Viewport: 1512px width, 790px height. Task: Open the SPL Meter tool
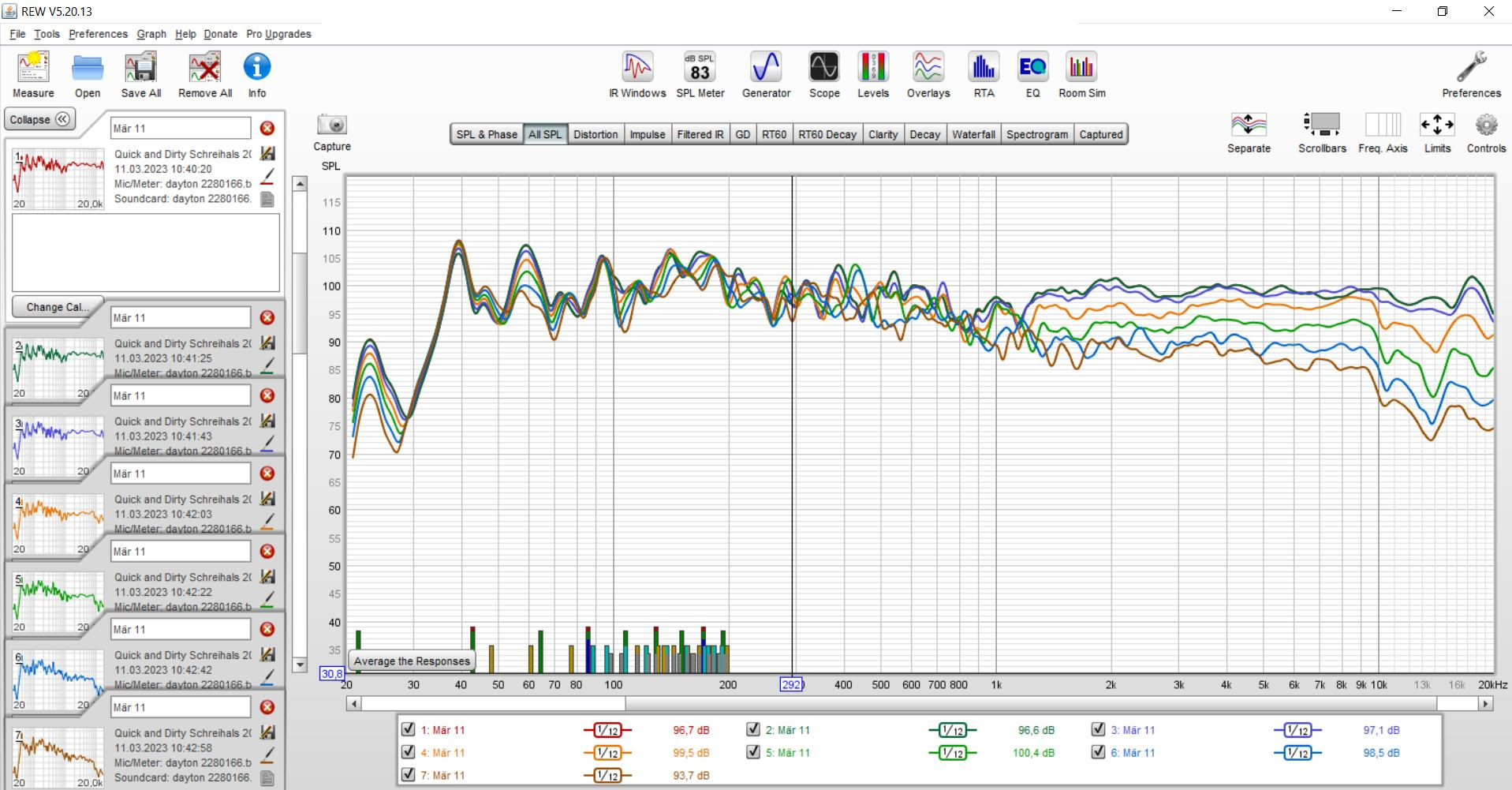pos(700,75)
